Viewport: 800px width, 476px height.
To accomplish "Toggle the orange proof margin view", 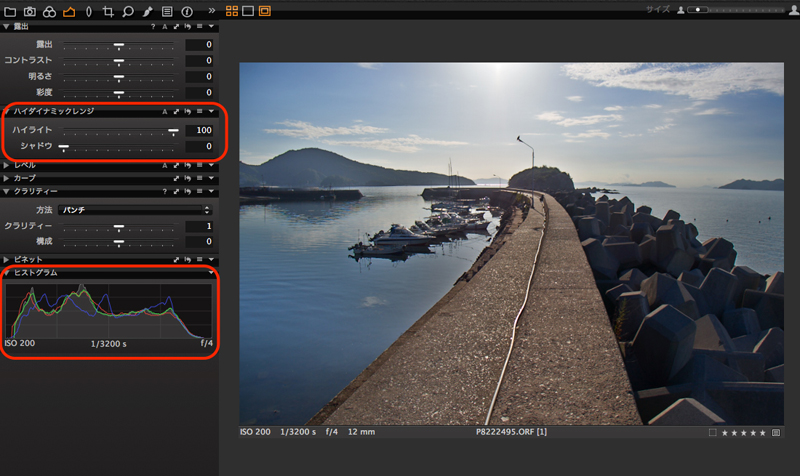I will click(265, 11).
